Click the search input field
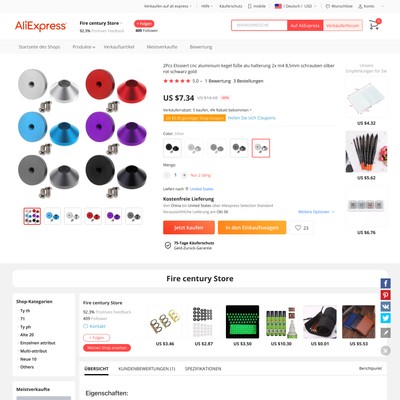This screenshot has width=400, height=400. click(259, 25)
